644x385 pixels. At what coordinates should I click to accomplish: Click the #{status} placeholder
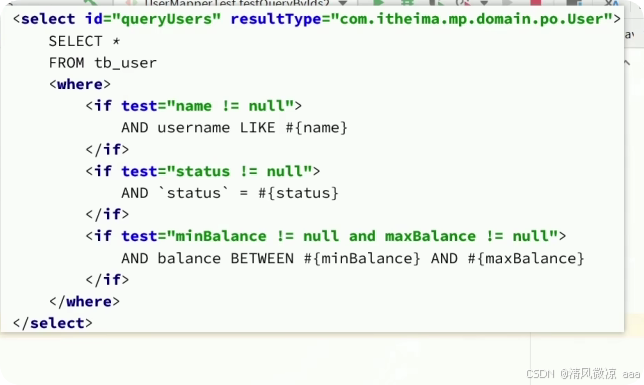[x=298, y=193]
